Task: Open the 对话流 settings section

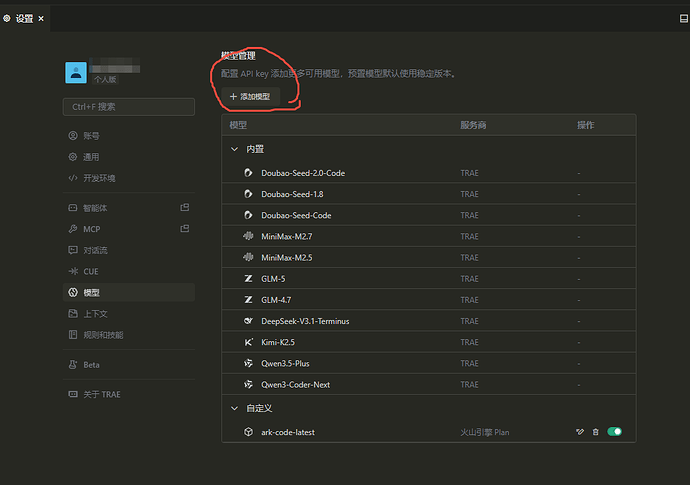Action: 129,250
